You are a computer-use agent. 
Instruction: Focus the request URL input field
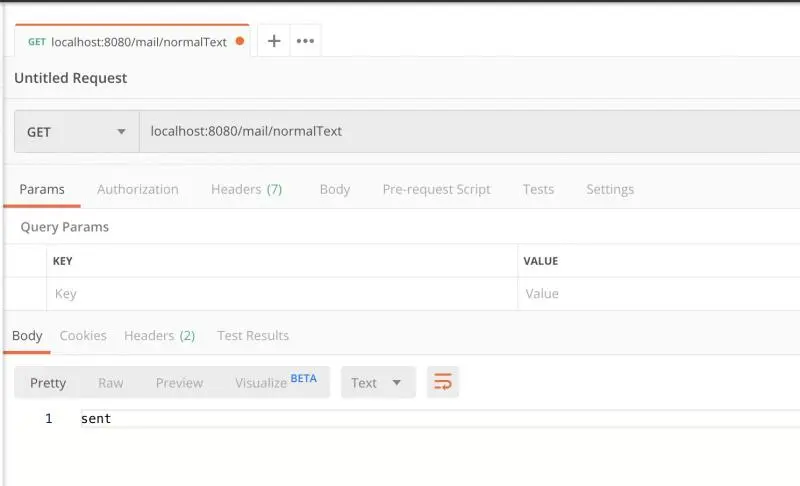[469, 132]
